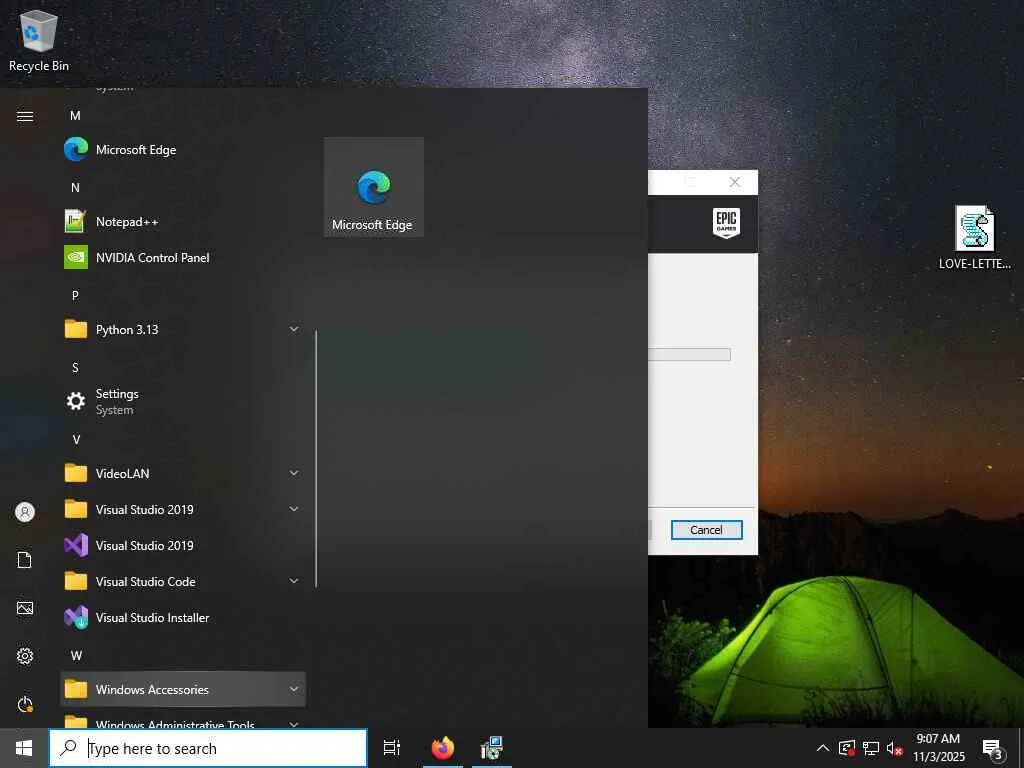Show hidden system tray icons
The height and width of the screenshot is (768, 1024).
[x=823, y=748]
